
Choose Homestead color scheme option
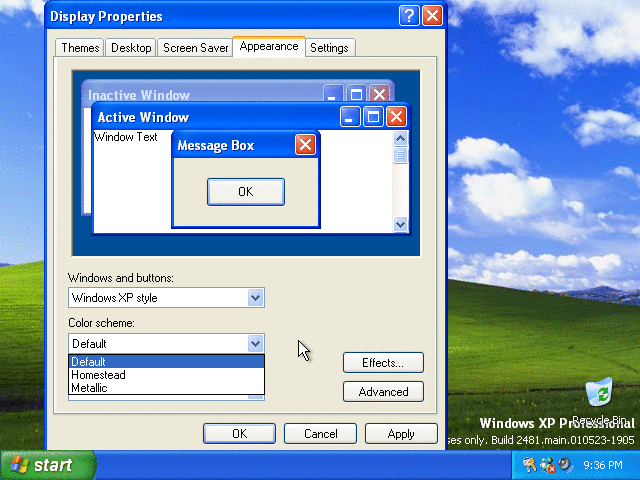coord(167,375)
